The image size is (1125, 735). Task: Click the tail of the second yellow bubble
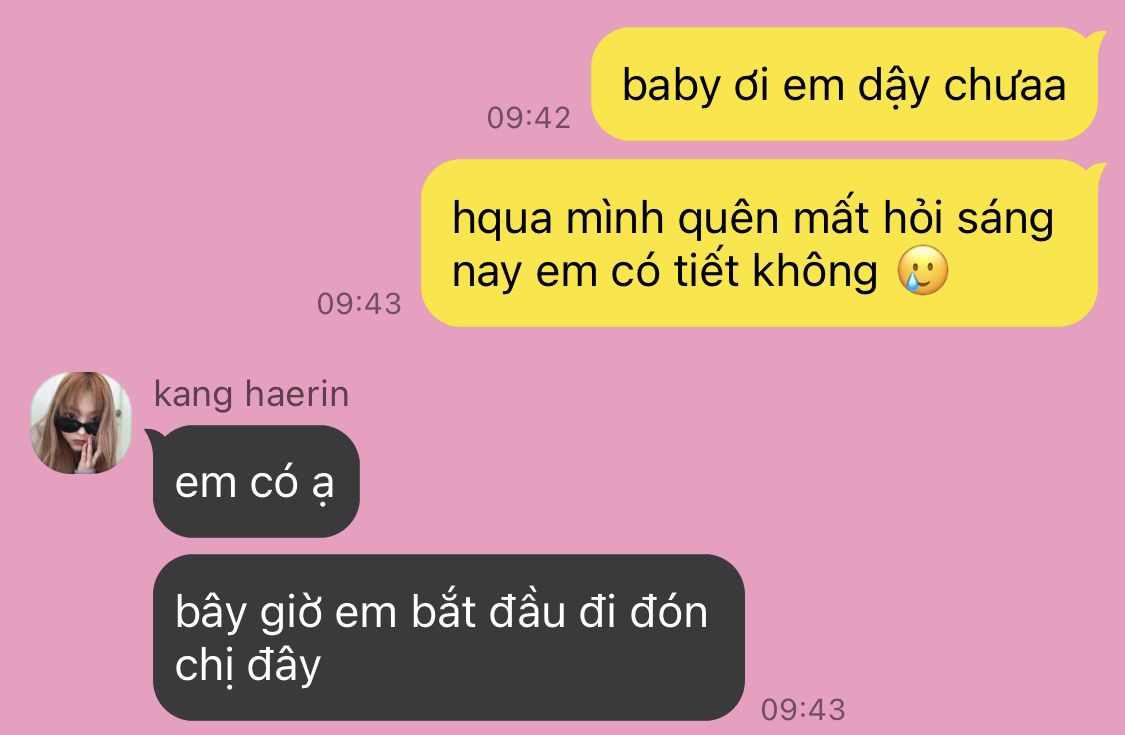pos(1095,171)
